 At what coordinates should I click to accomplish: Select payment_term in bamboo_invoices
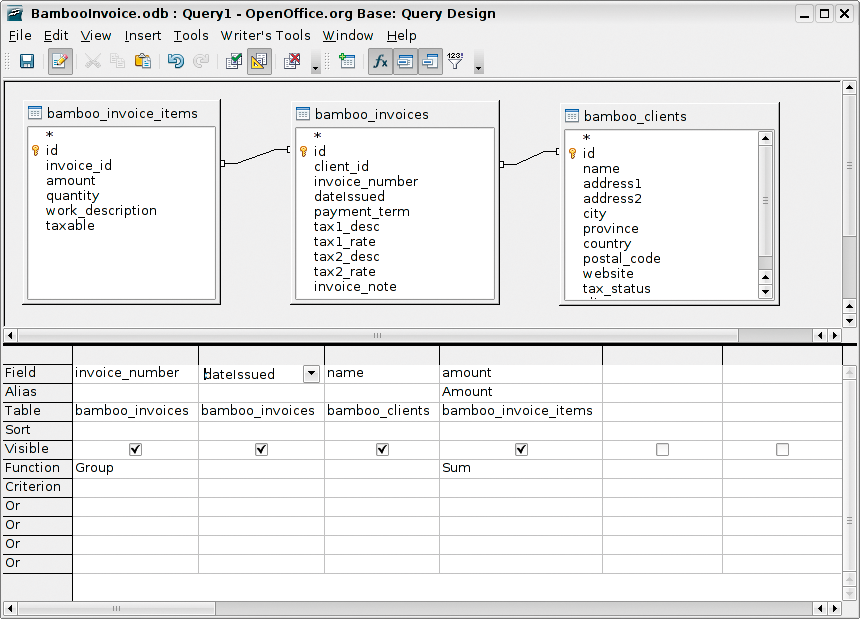361,212
